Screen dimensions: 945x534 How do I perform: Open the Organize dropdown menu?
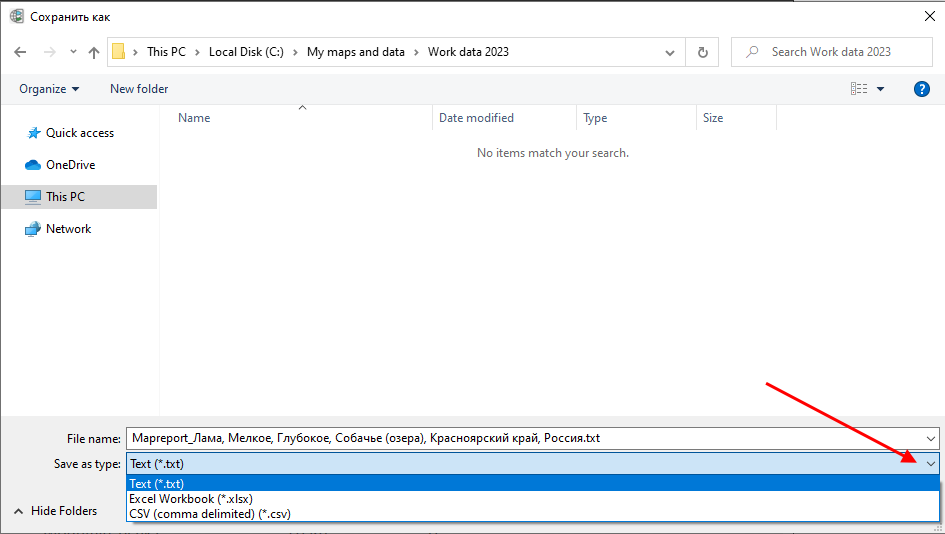pyautogui.click(x=49, y=89)
